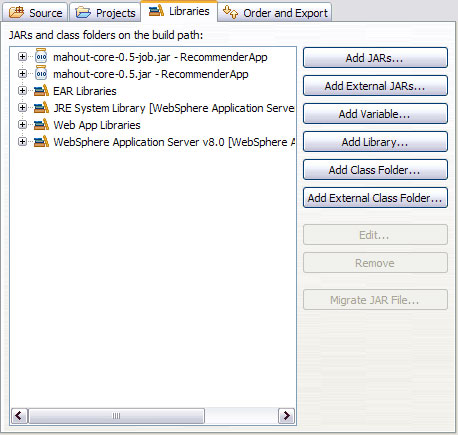Image resolution: width=458 pixels, height=435 pixels.
Task: Click the WebSphere Application Server v8.0 library icon
Action: 41,141
